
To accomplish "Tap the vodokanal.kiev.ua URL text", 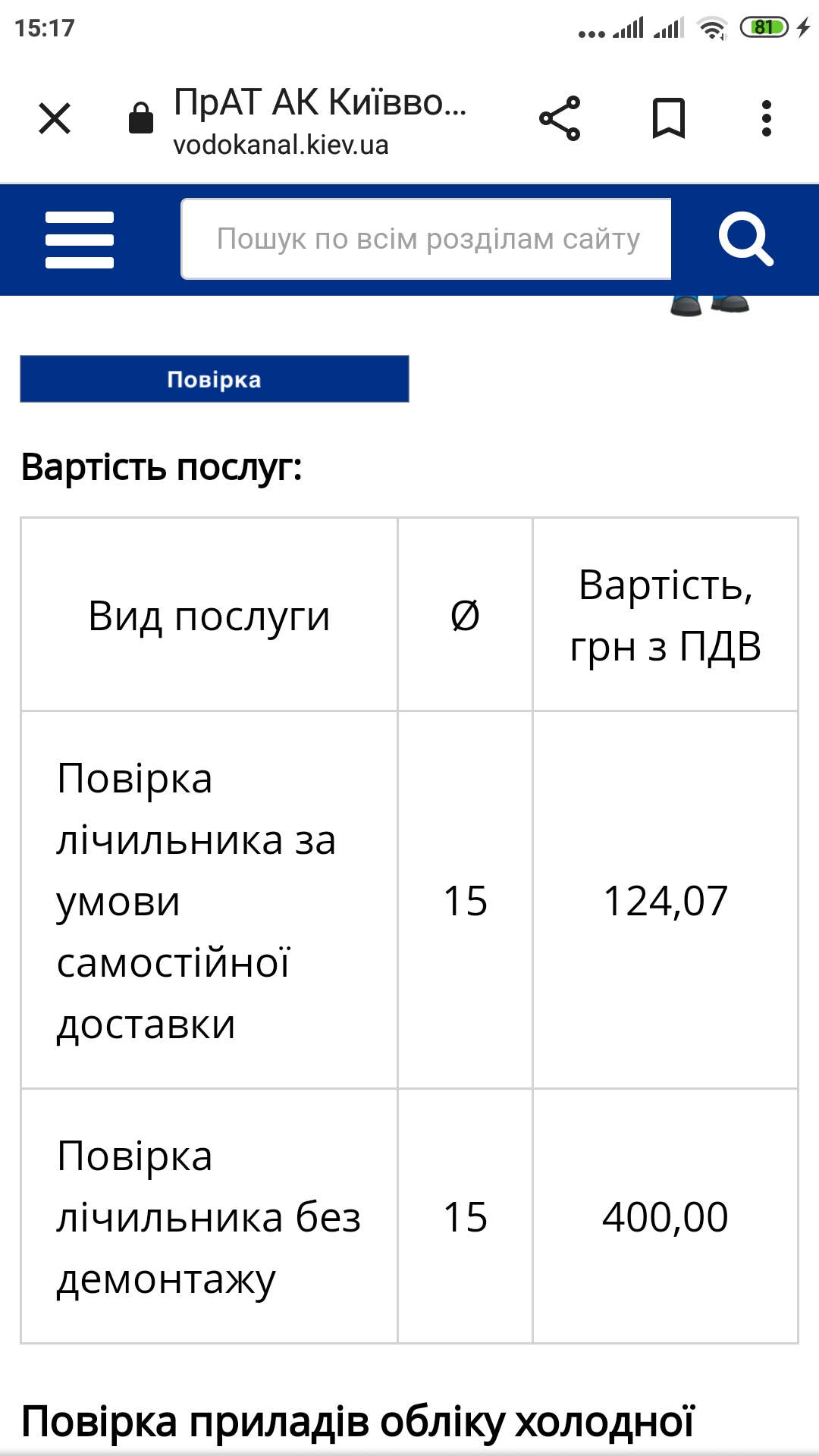I will (281, 145).
